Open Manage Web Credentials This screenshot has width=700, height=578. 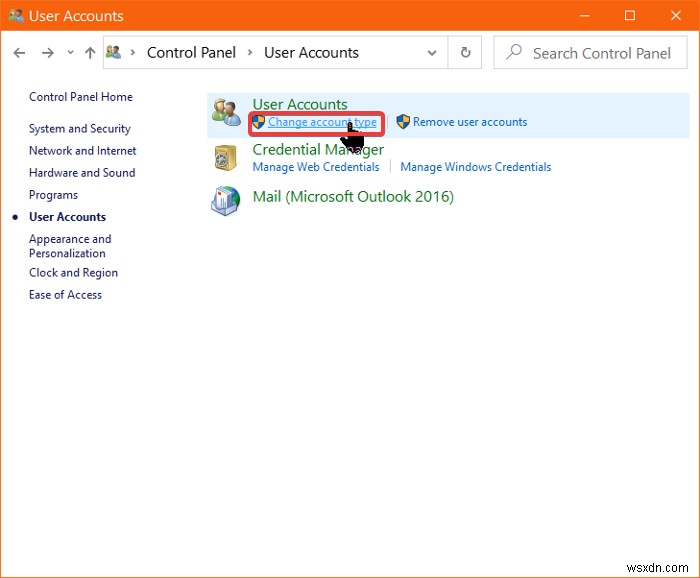pos(316,167)
